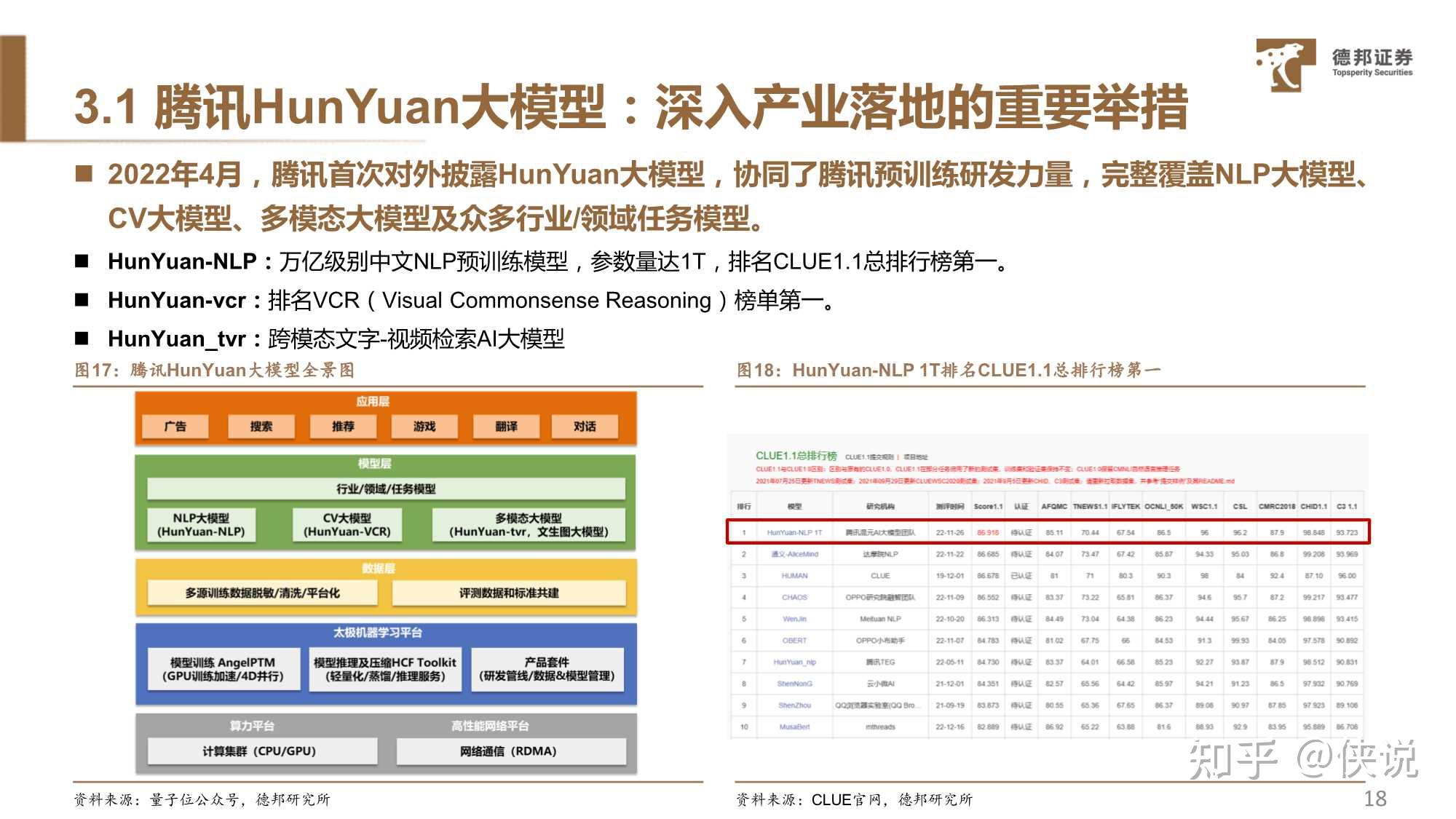Viewport: 1456px width, 819px height.
Task: Click the red score 86.918 cell
Action: click(x=988, y=533)
